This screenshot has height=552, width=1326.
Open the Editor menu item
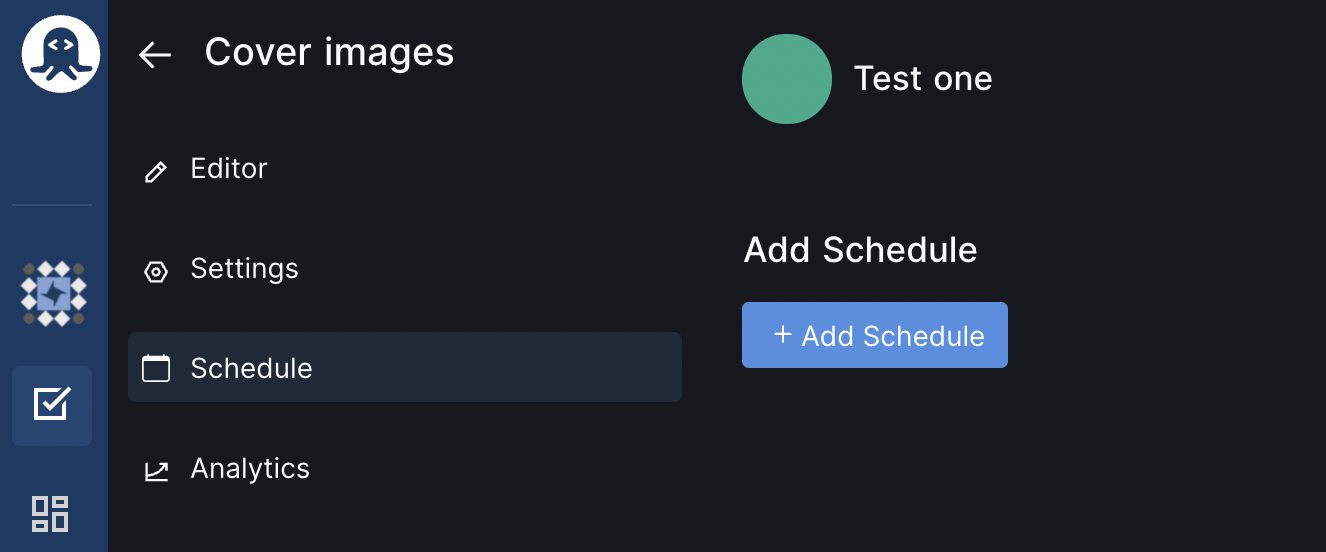[x=229, y=169]
